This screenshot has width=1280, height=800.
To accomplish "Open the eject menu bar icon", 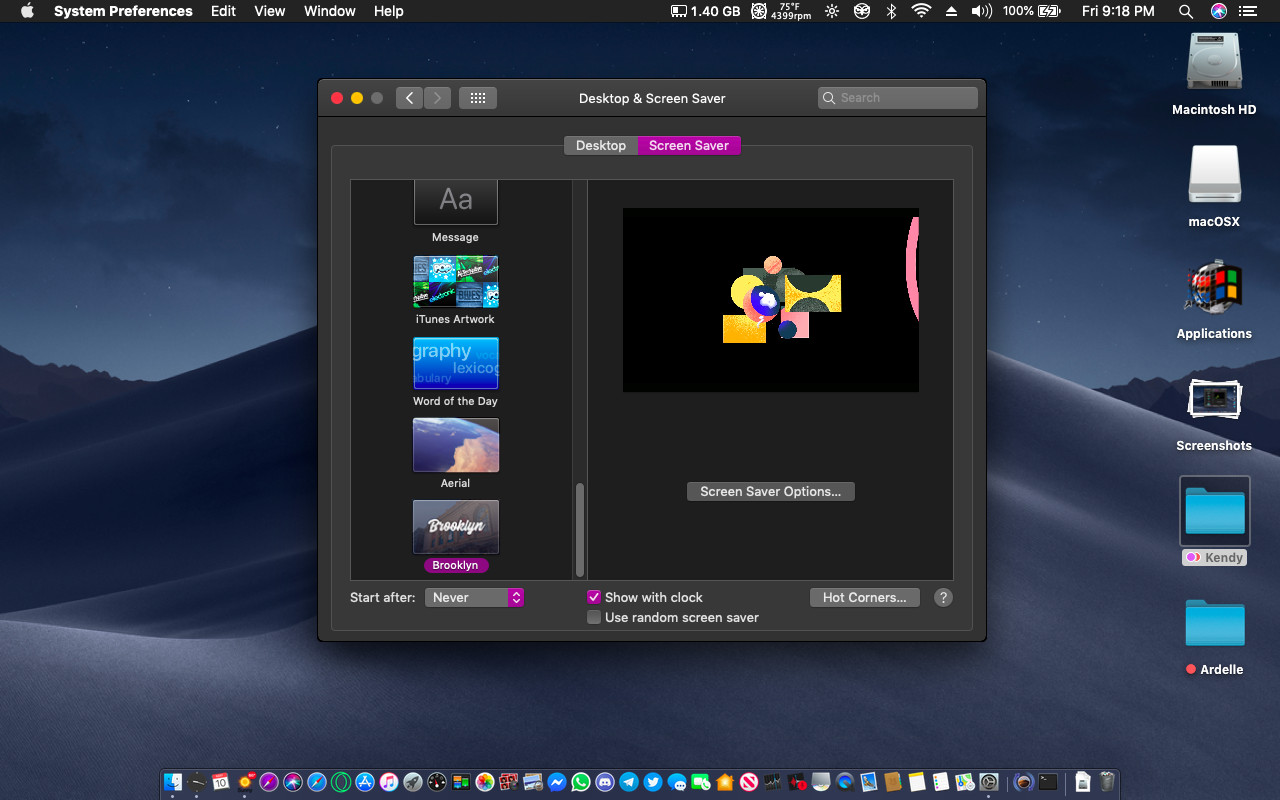I will pyautogui.click(x=951, y=11).
